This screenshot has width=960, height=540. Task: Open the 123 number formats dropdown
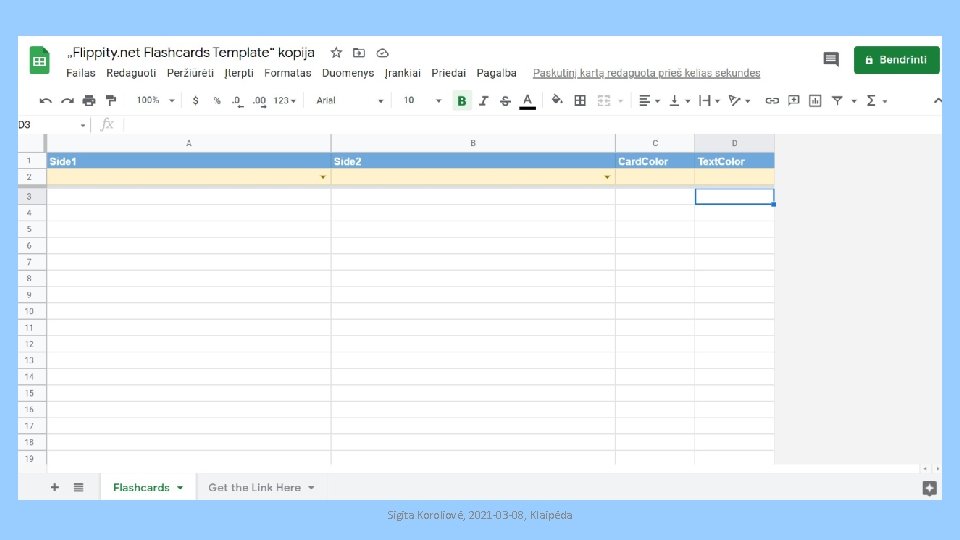click(285, 100)
